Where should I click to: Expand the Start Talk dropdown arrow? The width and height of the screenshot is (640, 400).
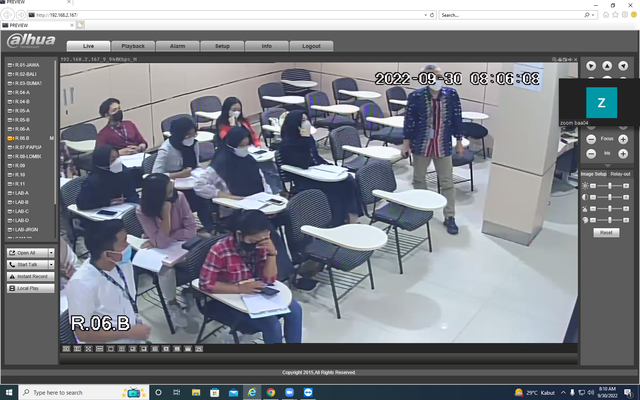(51, 264)
